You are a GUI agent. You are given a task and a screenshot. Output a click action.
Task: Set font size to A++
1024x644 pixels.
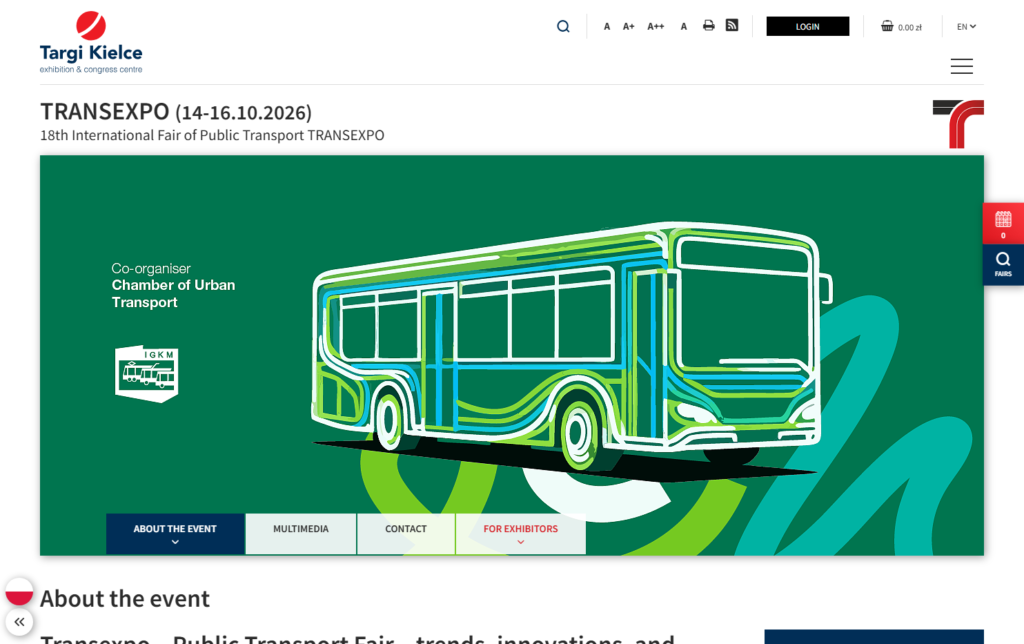(656, 27)
